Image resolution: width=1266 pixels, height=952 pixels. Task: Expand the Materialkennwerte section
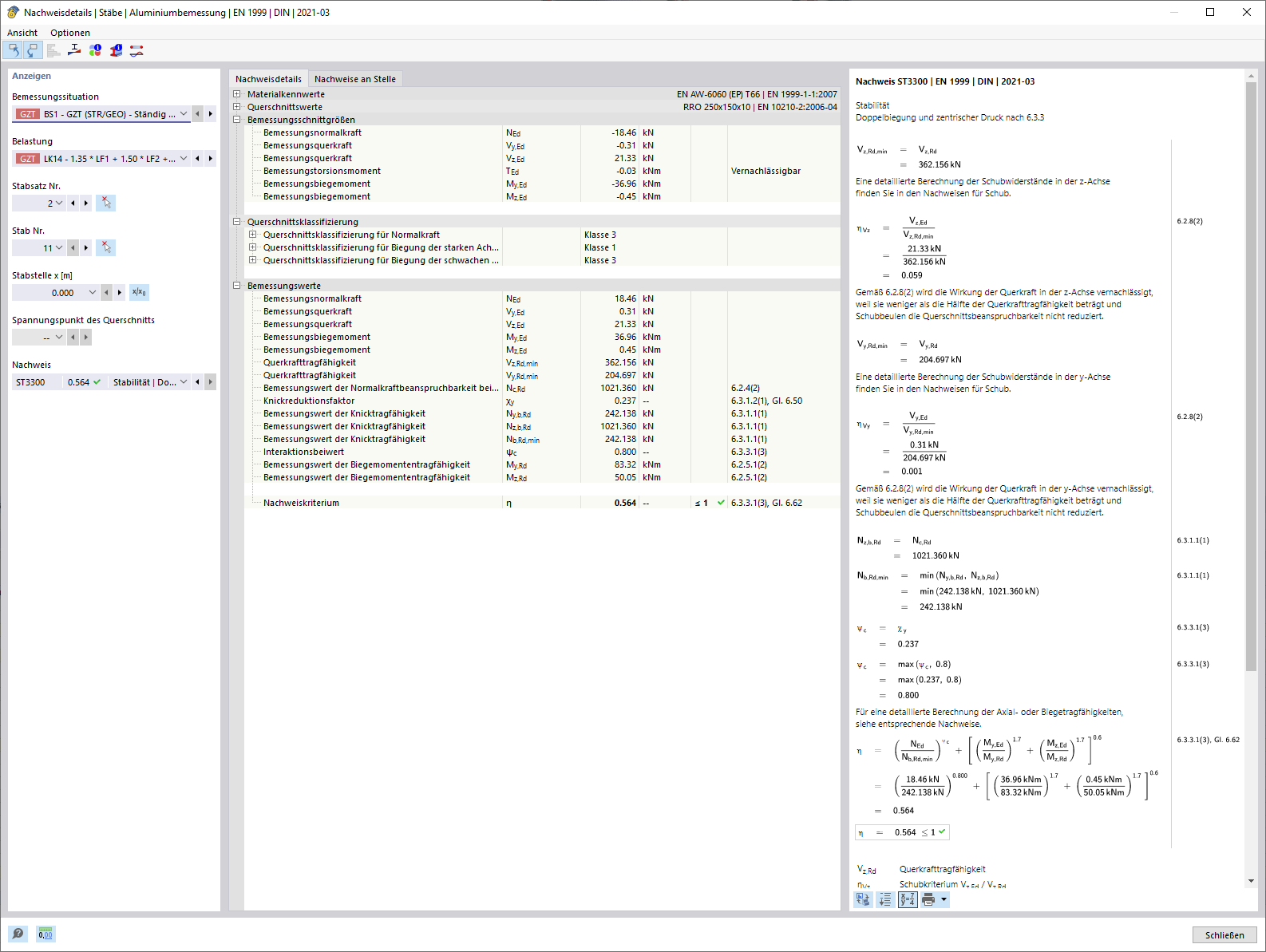237,94
